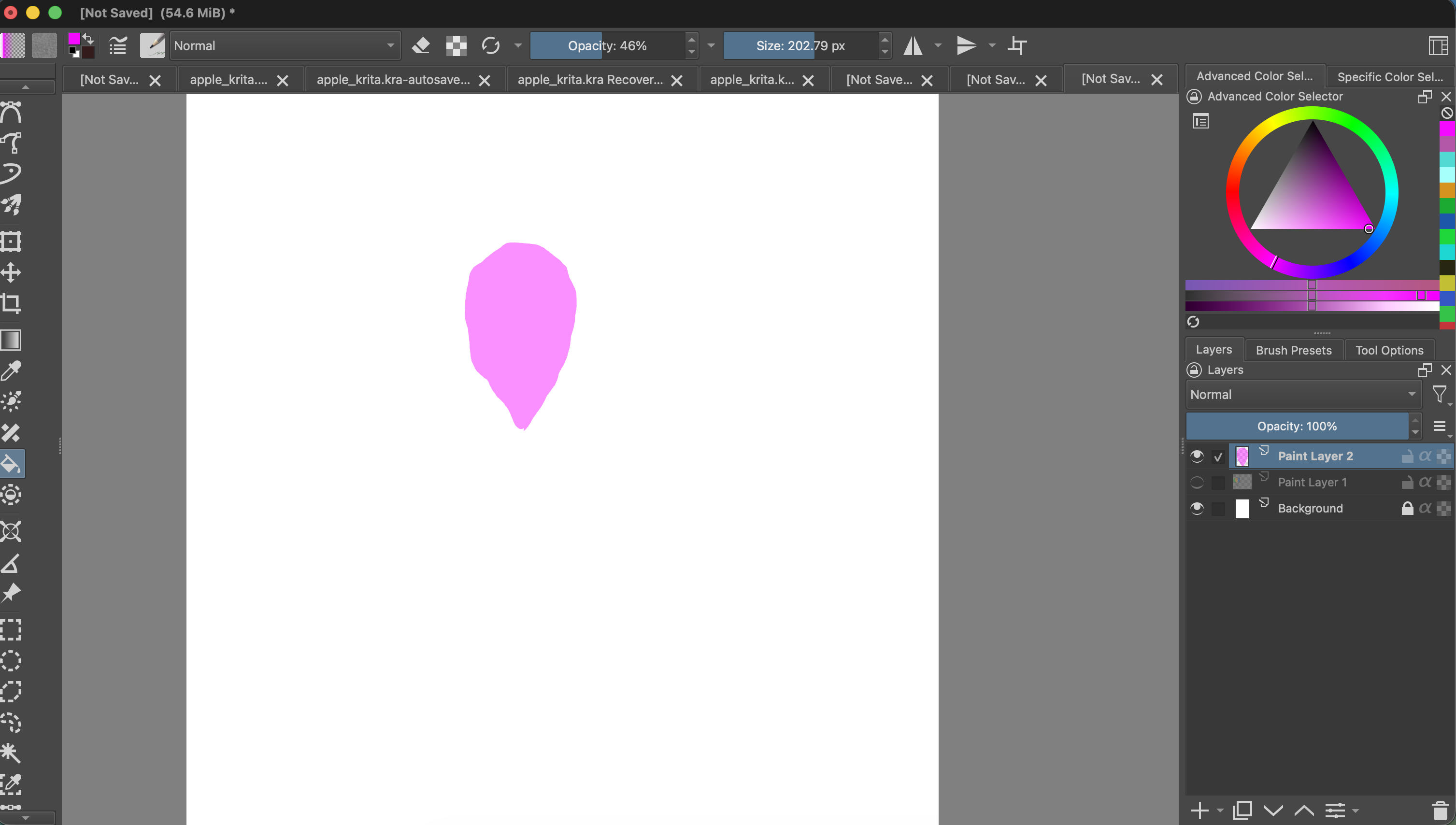Duplicate the current layer
Viewport: 1456px width, 825px height.
1242,811
